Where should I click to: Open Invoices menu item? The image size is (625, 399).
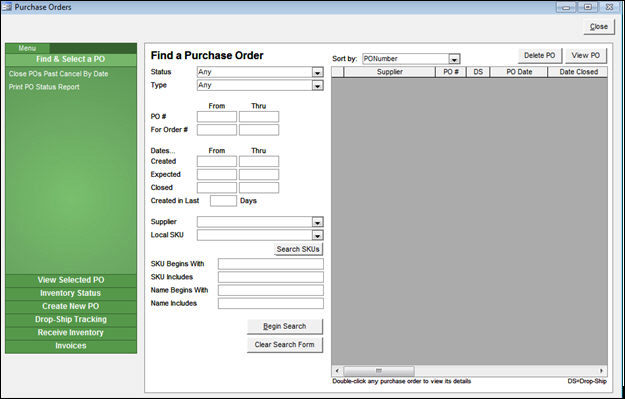coord(71,346)
